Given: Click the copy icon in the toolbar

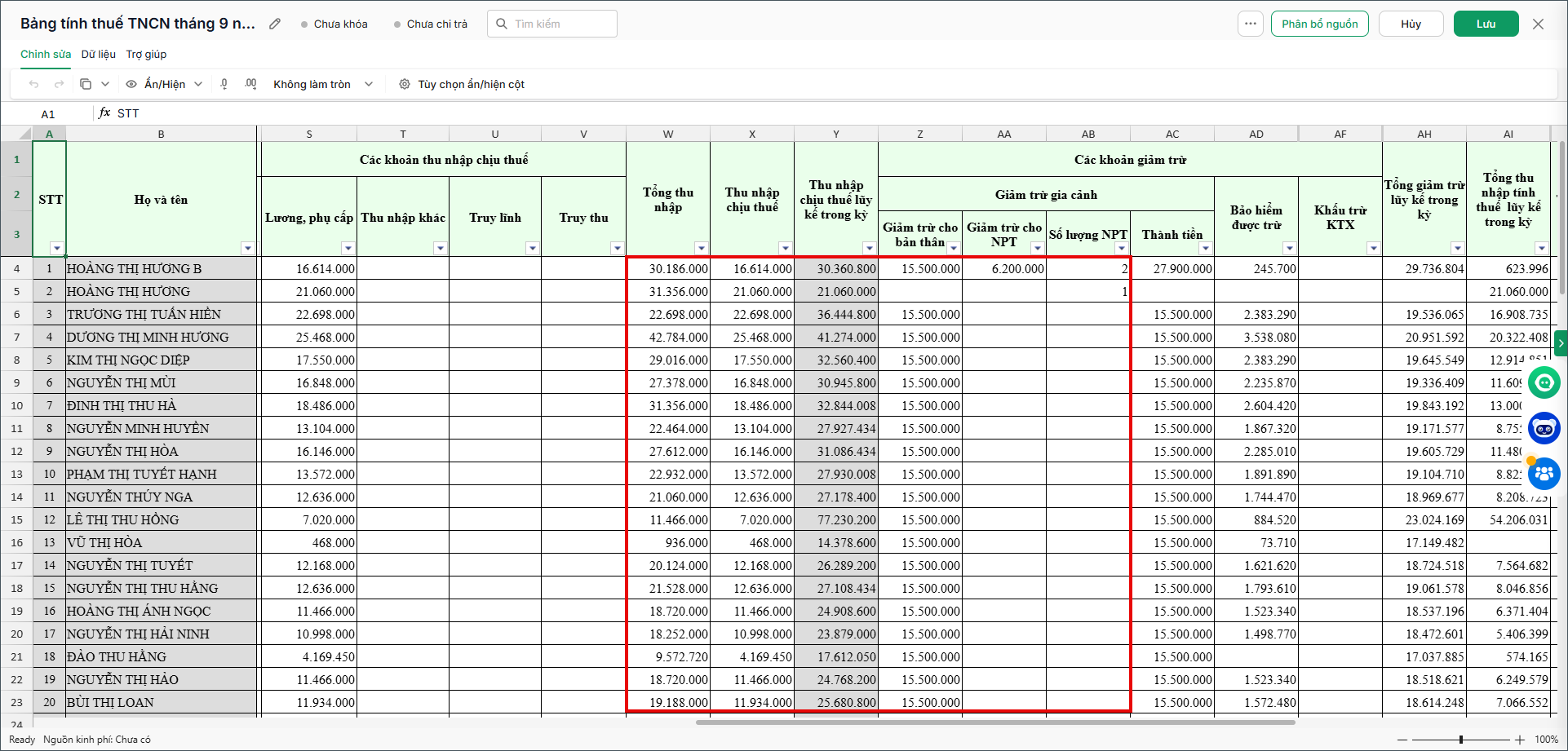Looking at the screenshot, I should [86, 84].
